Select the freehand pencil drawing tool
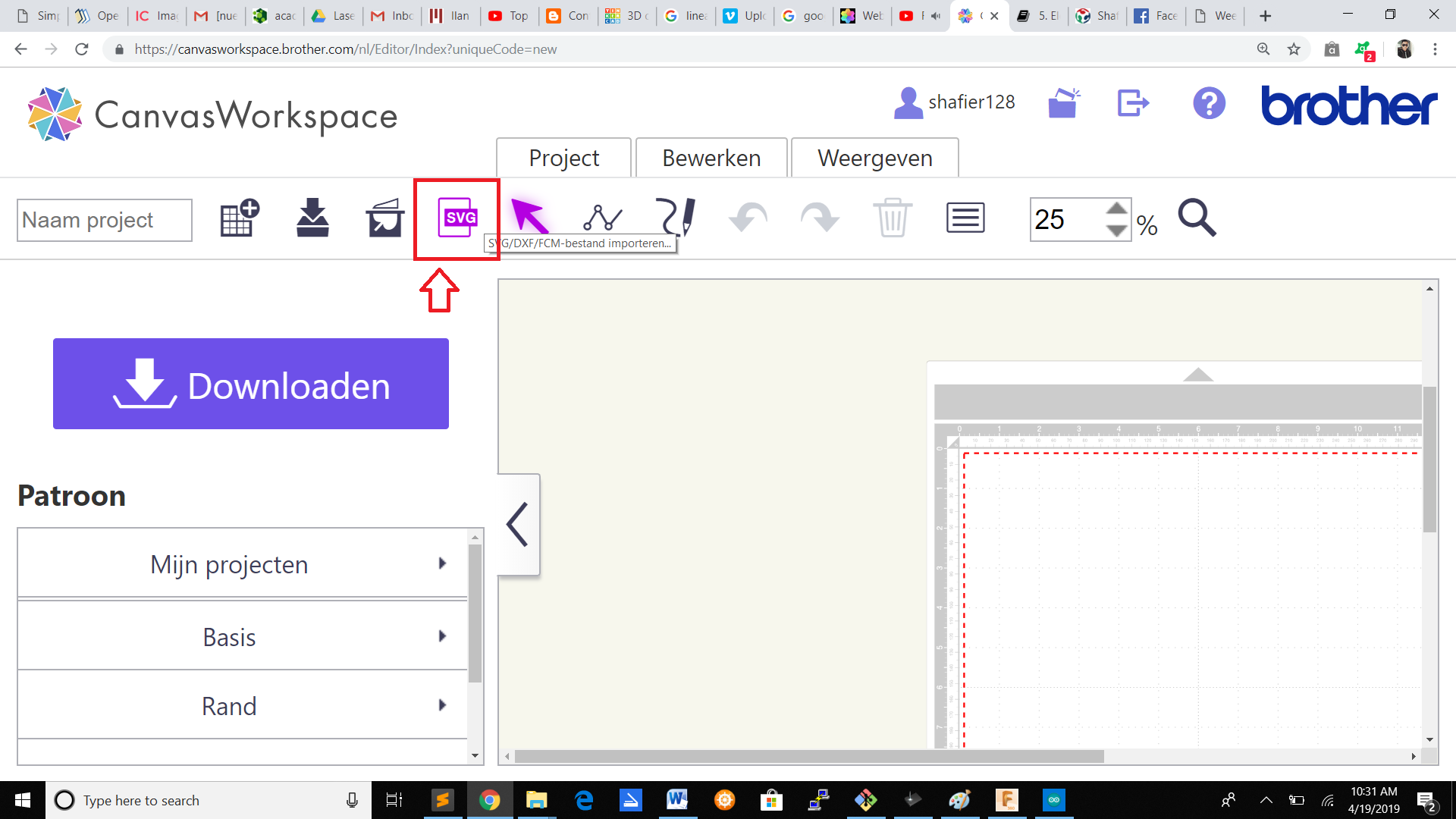 675,217
